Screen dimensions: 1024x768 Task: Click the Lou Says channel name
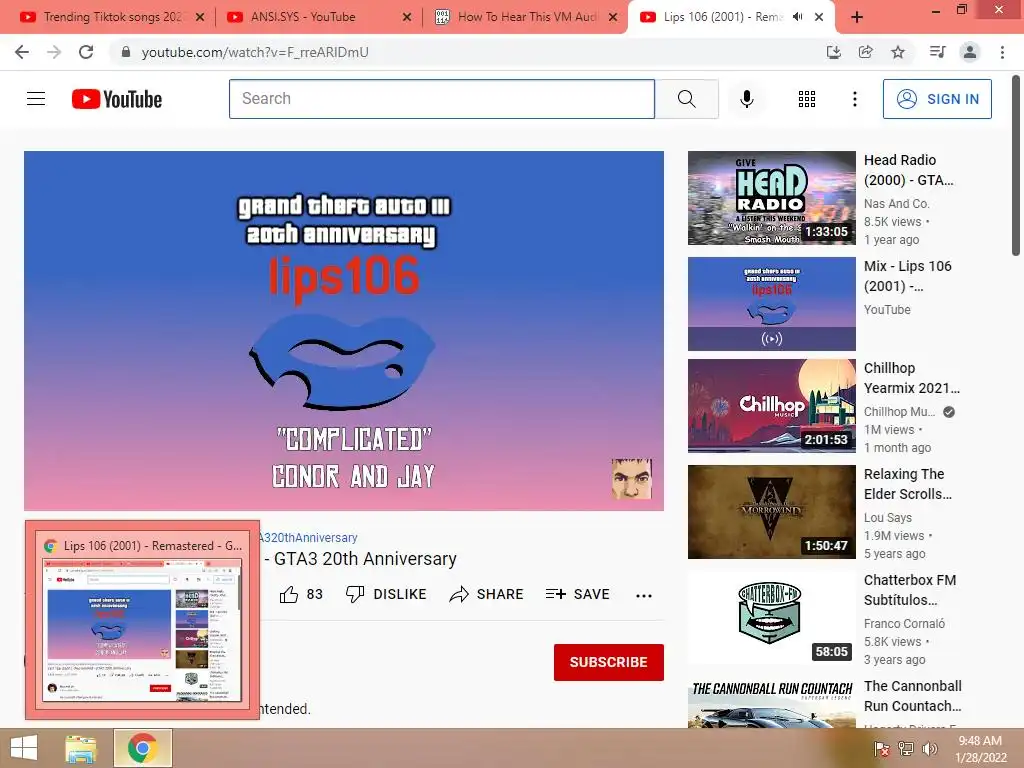888,518
